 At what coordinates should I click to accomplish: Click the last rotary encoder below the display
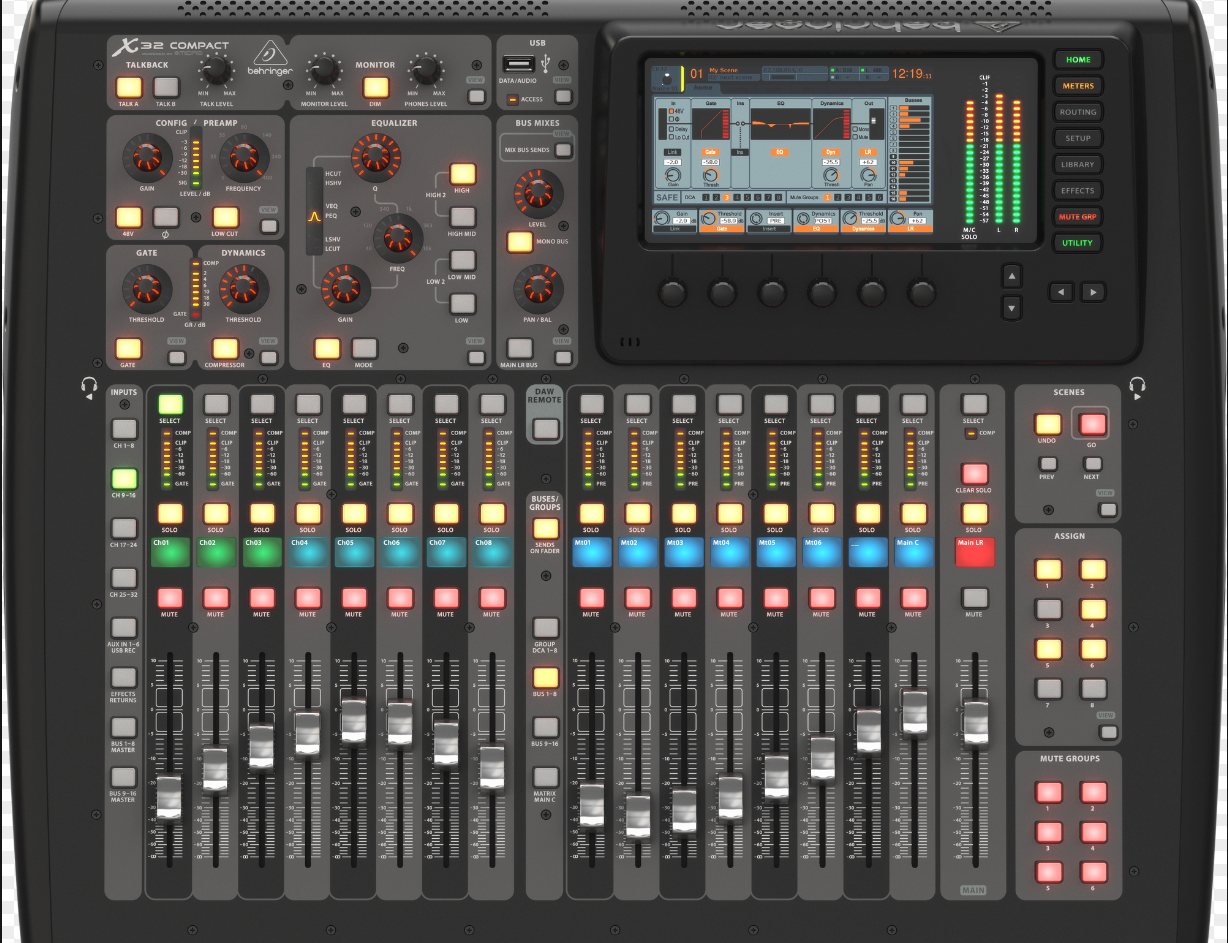pos(922,292)
